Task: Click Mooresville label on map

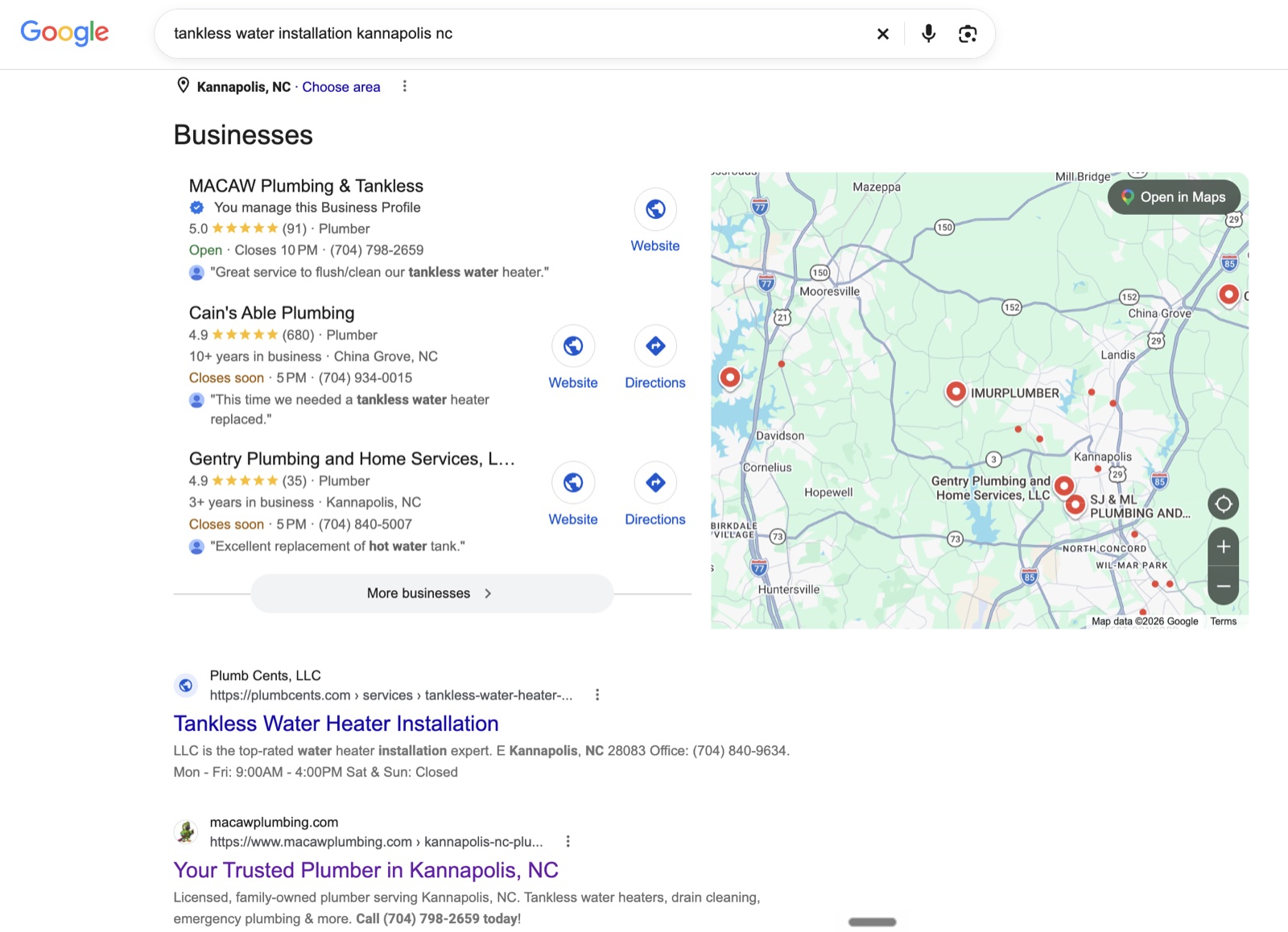Action: click(829, 291)
